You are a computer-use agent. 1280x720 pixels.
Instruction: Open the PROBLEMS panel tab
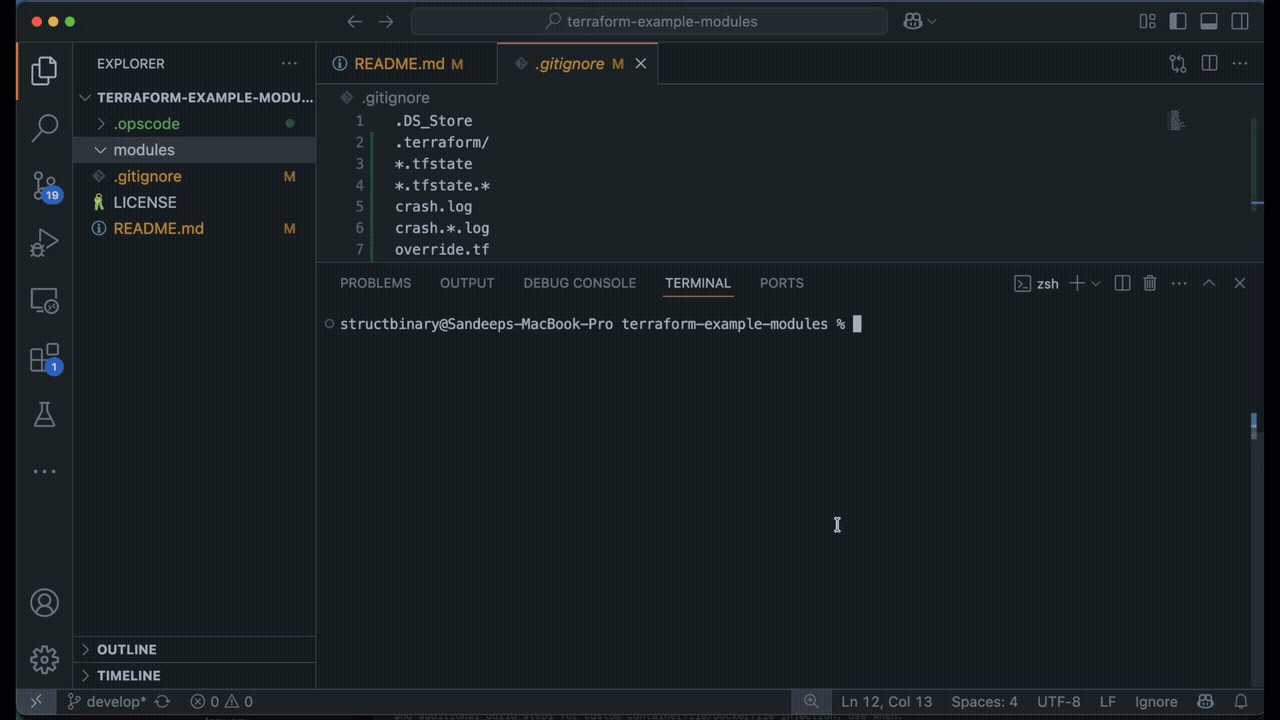tap(375, 283)
